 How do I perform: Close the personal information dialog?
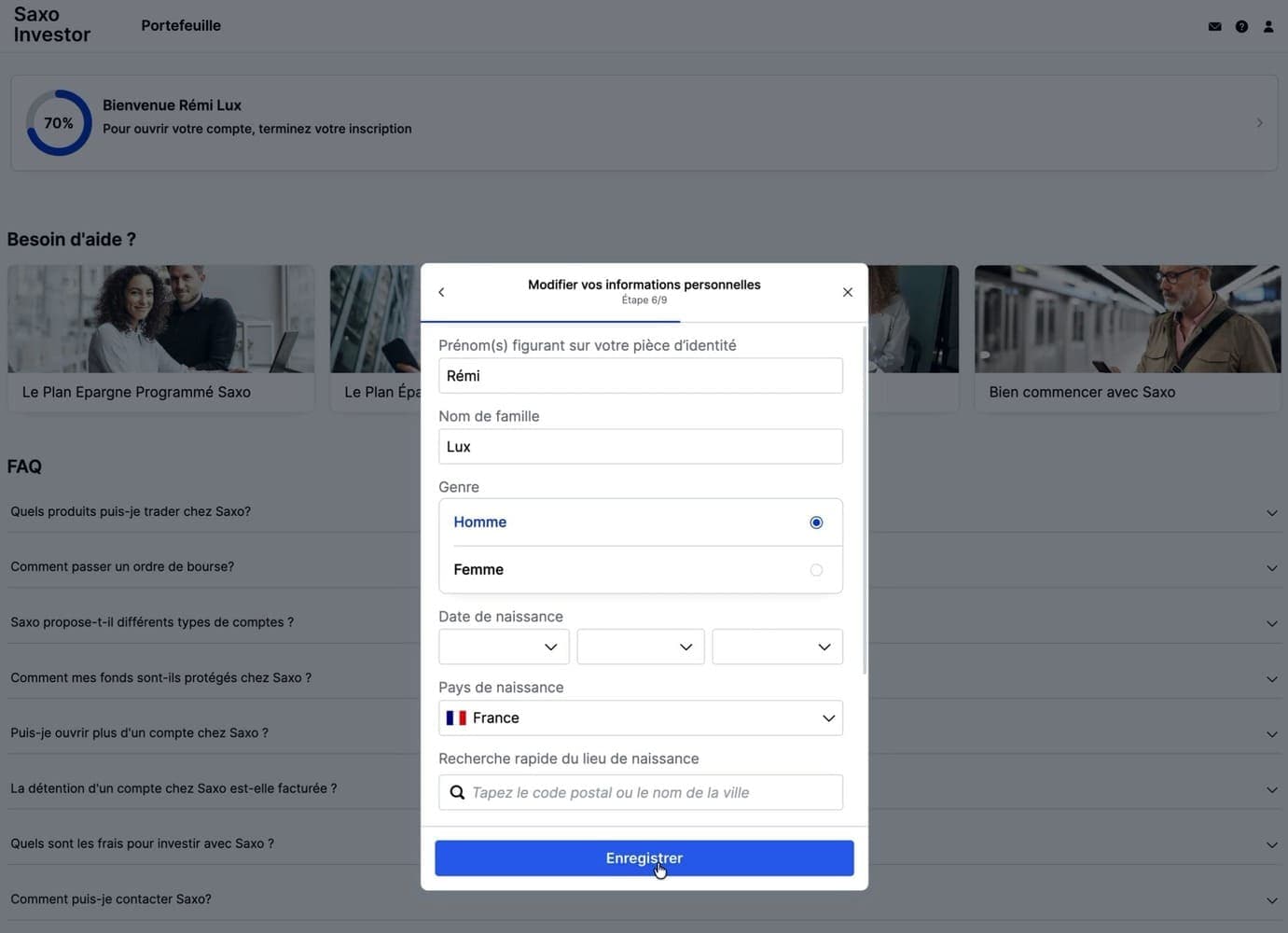pos(848,292)
